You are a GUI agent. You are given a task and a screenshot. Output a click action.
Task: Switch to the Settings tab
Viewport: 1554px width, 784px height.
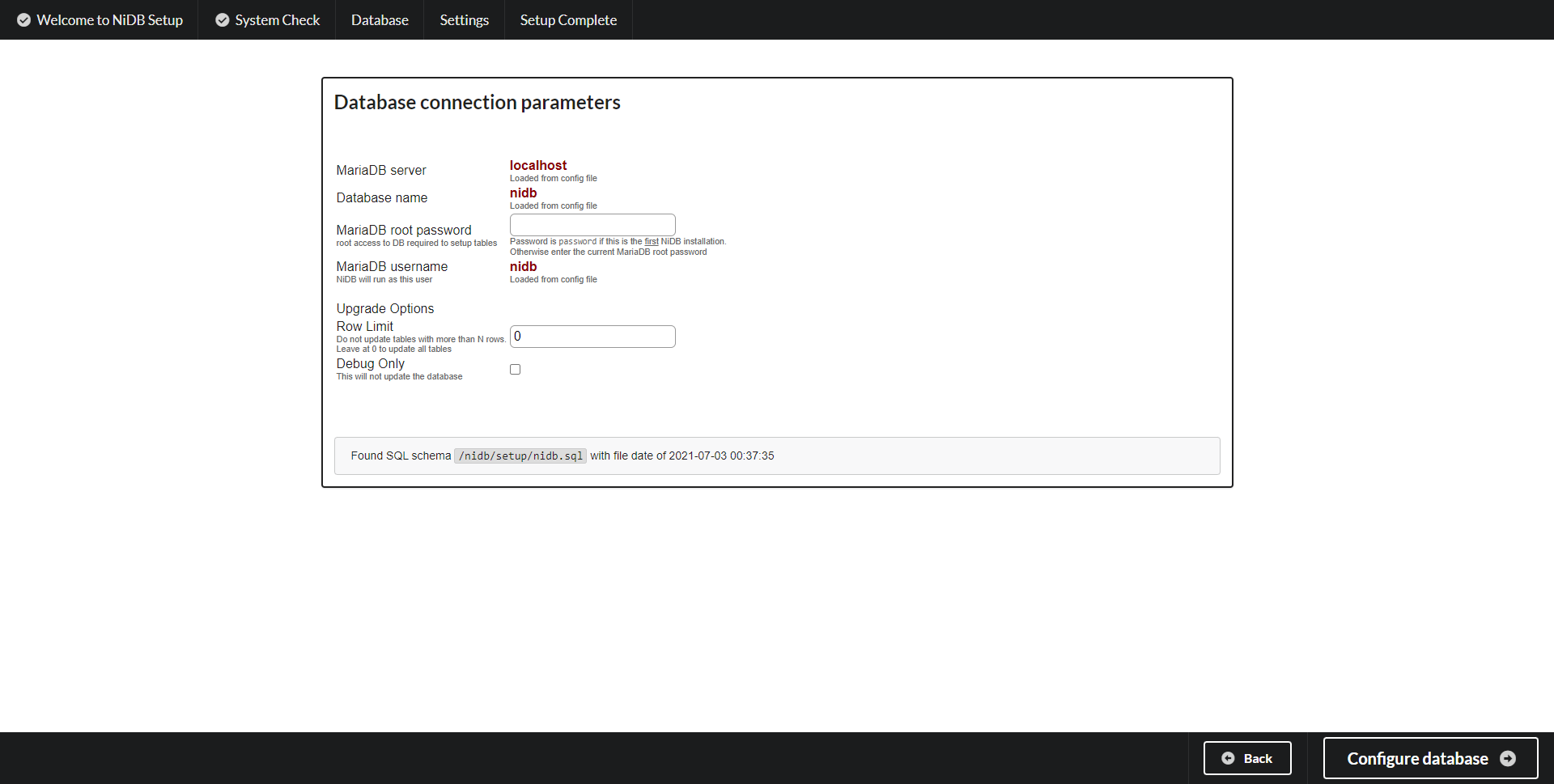(464, 19)
